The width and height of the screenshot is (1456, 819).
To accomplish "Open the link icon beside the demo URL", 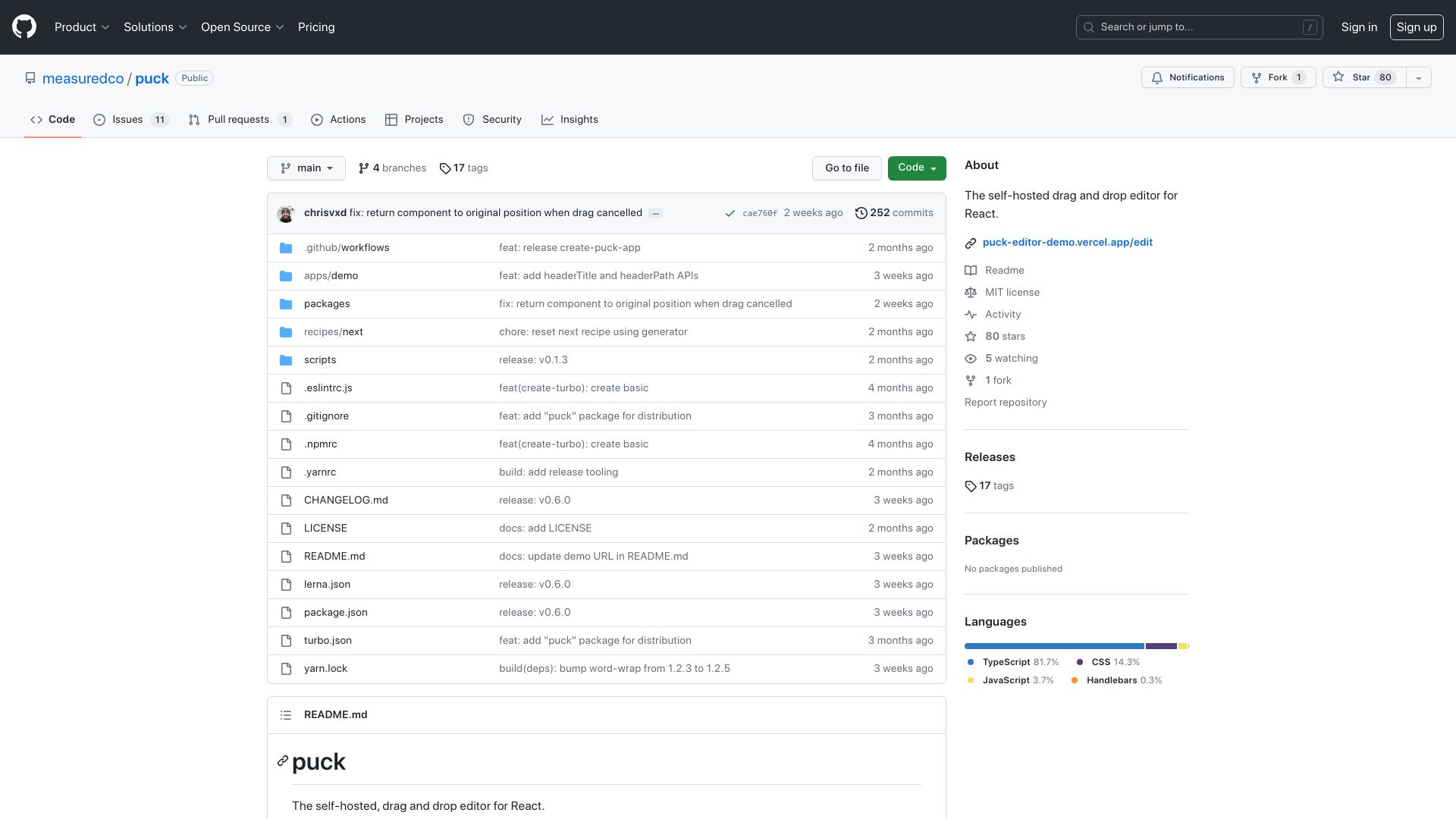I will pos(971,243).
